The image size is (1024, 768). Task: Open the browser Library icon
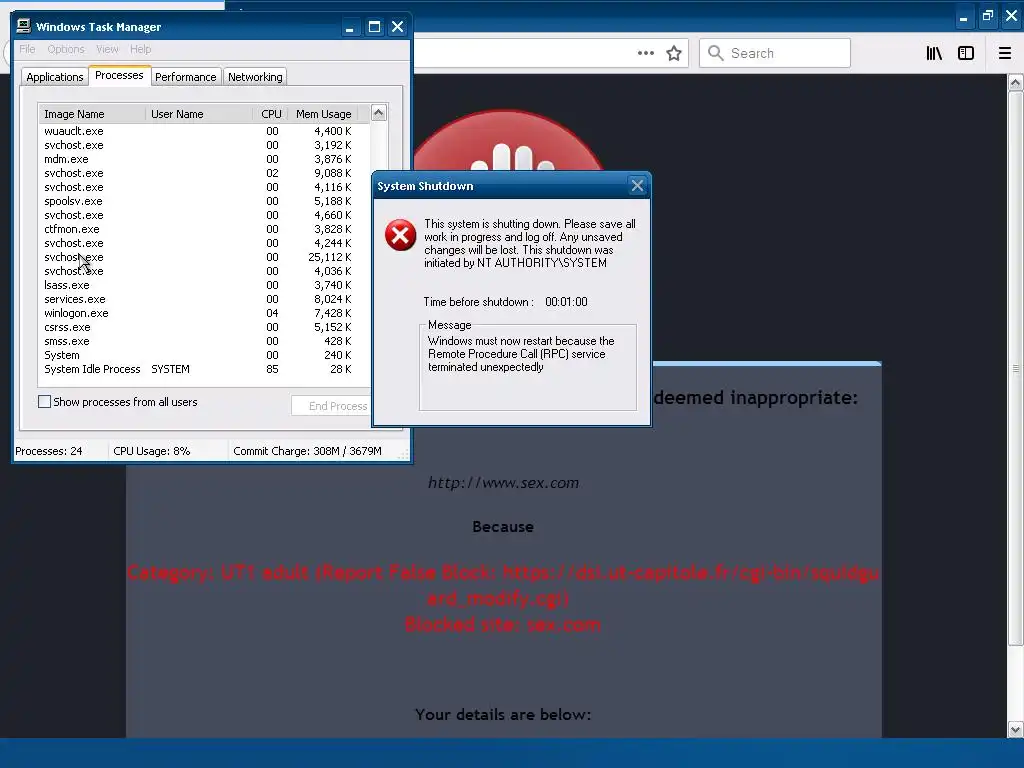934,53
